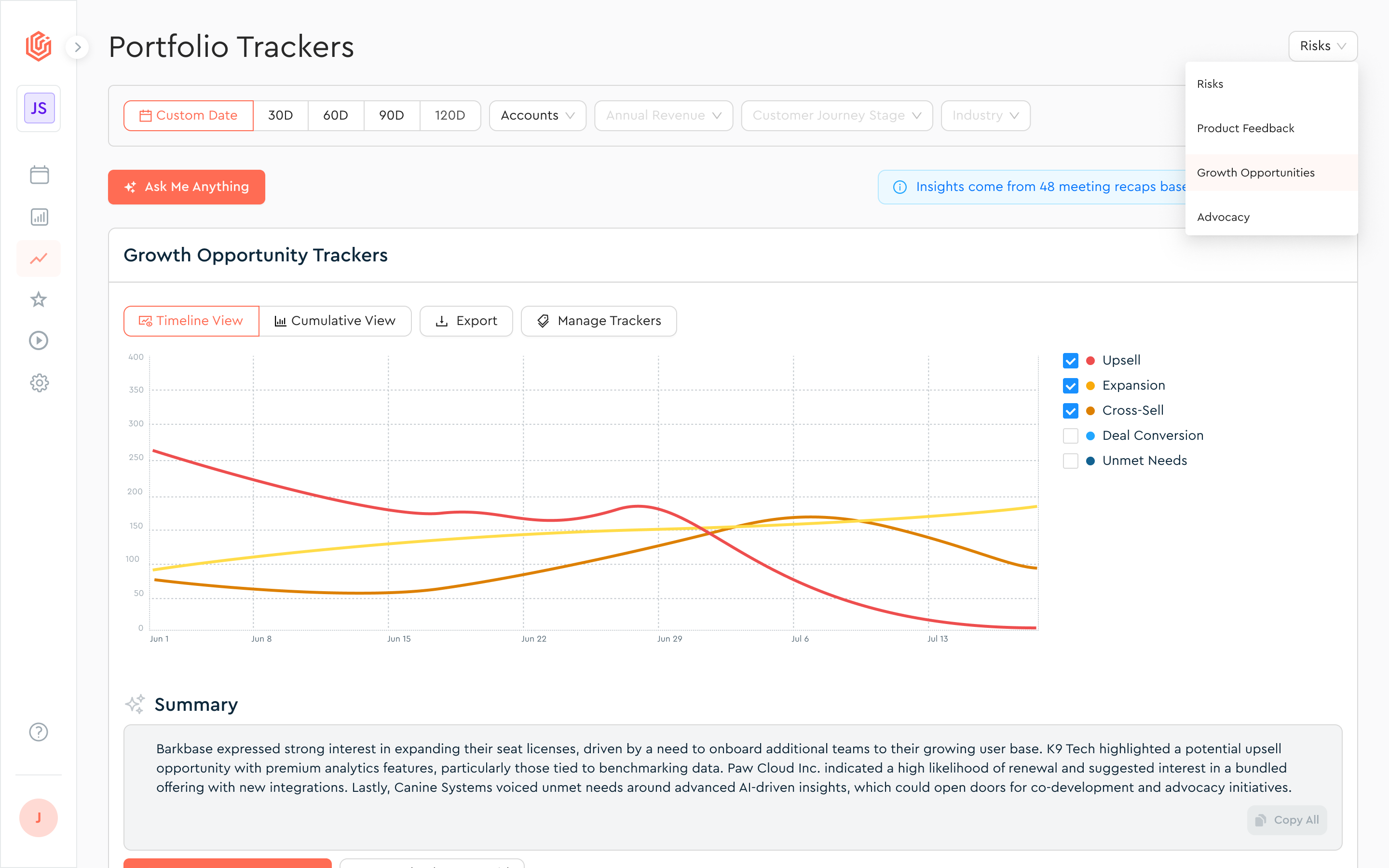Open the bar chart reports sidebar icon
This screenshot has height=868, width=1389.
[x=39, y=217]
